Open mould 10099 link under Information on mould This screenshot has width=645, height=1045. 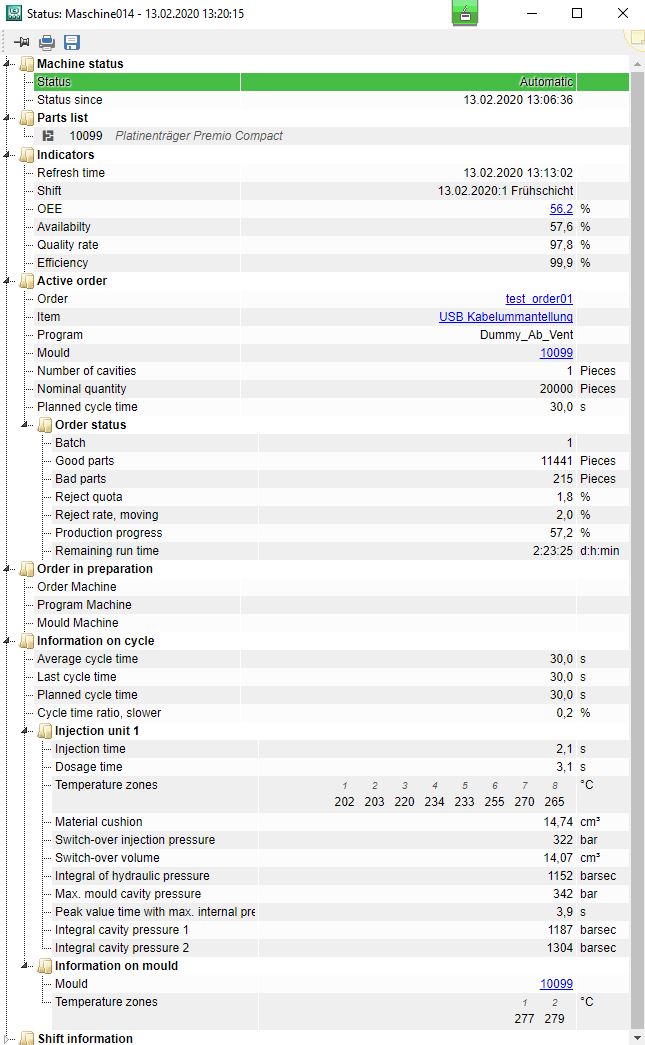tap(556, 984)
